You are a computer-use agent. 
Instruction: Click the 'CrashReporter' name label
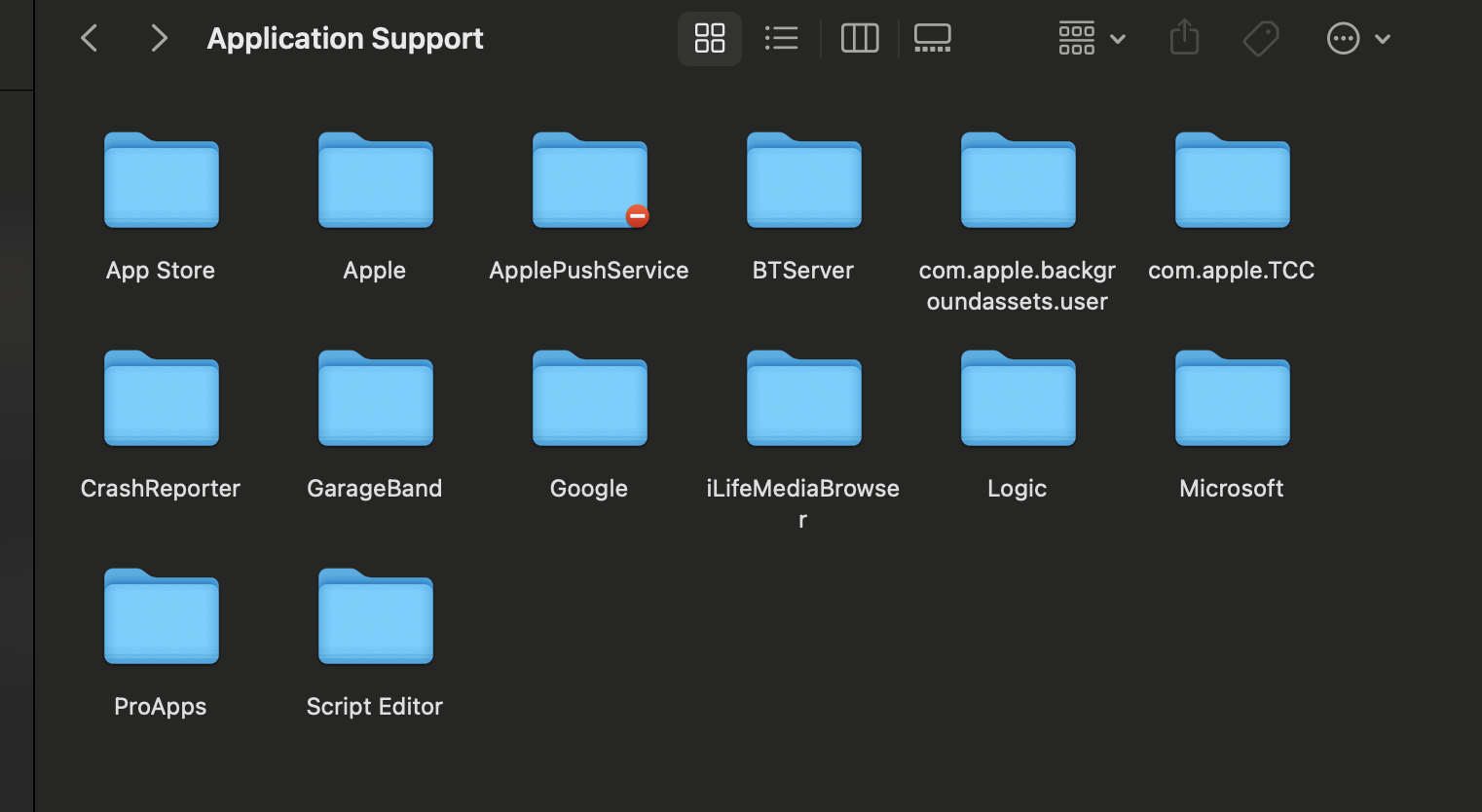(161, 489)
